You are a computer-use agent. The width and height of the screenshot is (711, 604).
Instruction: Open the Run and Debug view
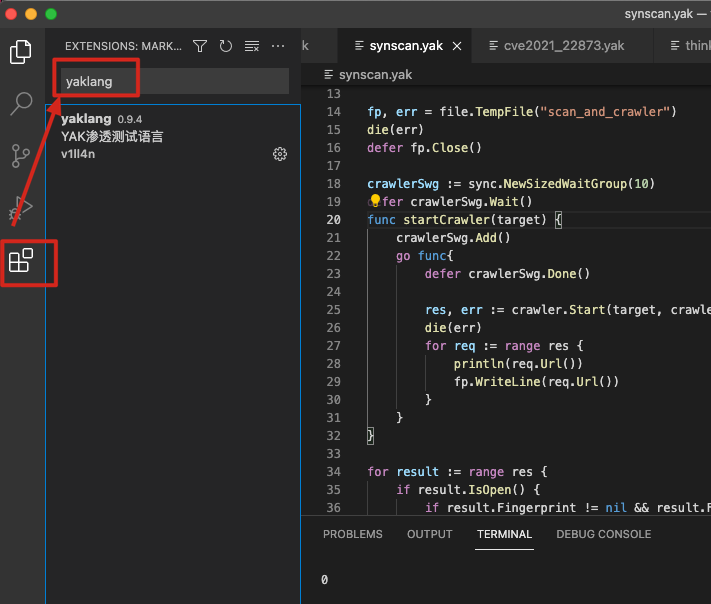21,208
